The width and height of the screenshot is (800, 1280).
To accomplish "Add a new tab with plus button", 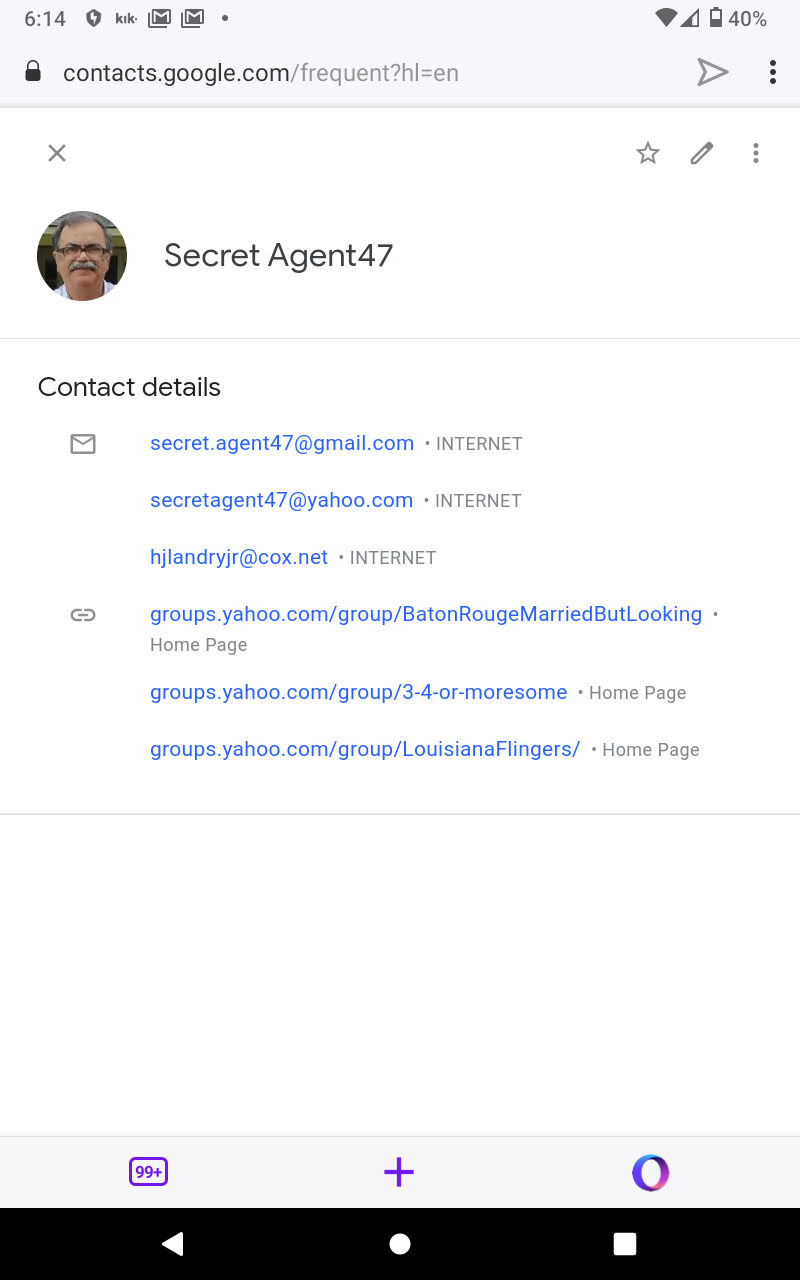I will click(399, 1172).
